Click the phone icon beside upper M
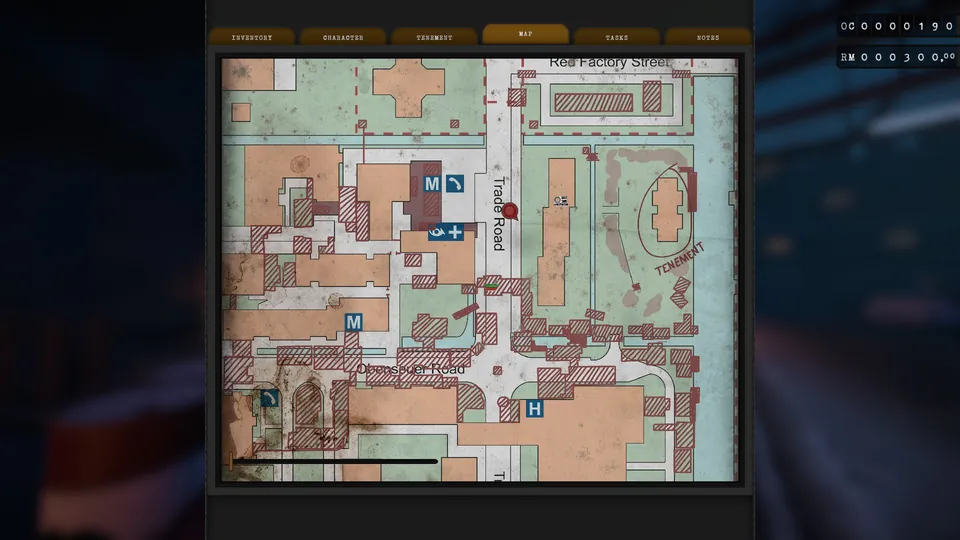Viewport: 960px width, 540px height. click(454, 184)
